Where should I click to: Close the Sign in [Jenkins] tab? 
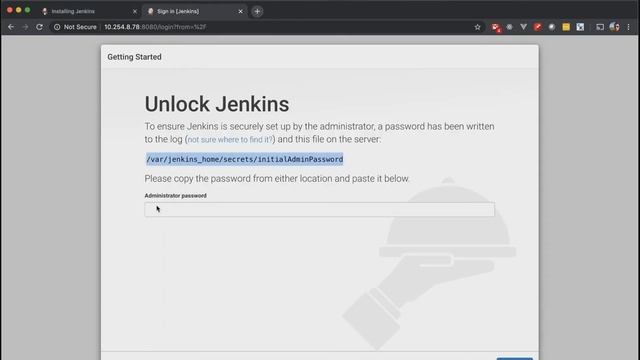click(240, 11)
